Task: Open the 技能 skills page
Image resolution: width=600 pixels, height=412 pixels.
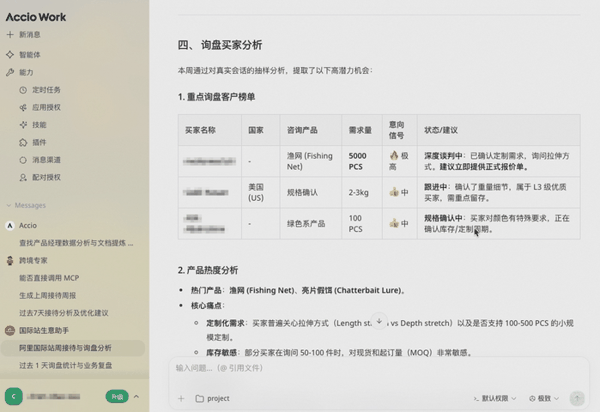Action: point(38,124)
